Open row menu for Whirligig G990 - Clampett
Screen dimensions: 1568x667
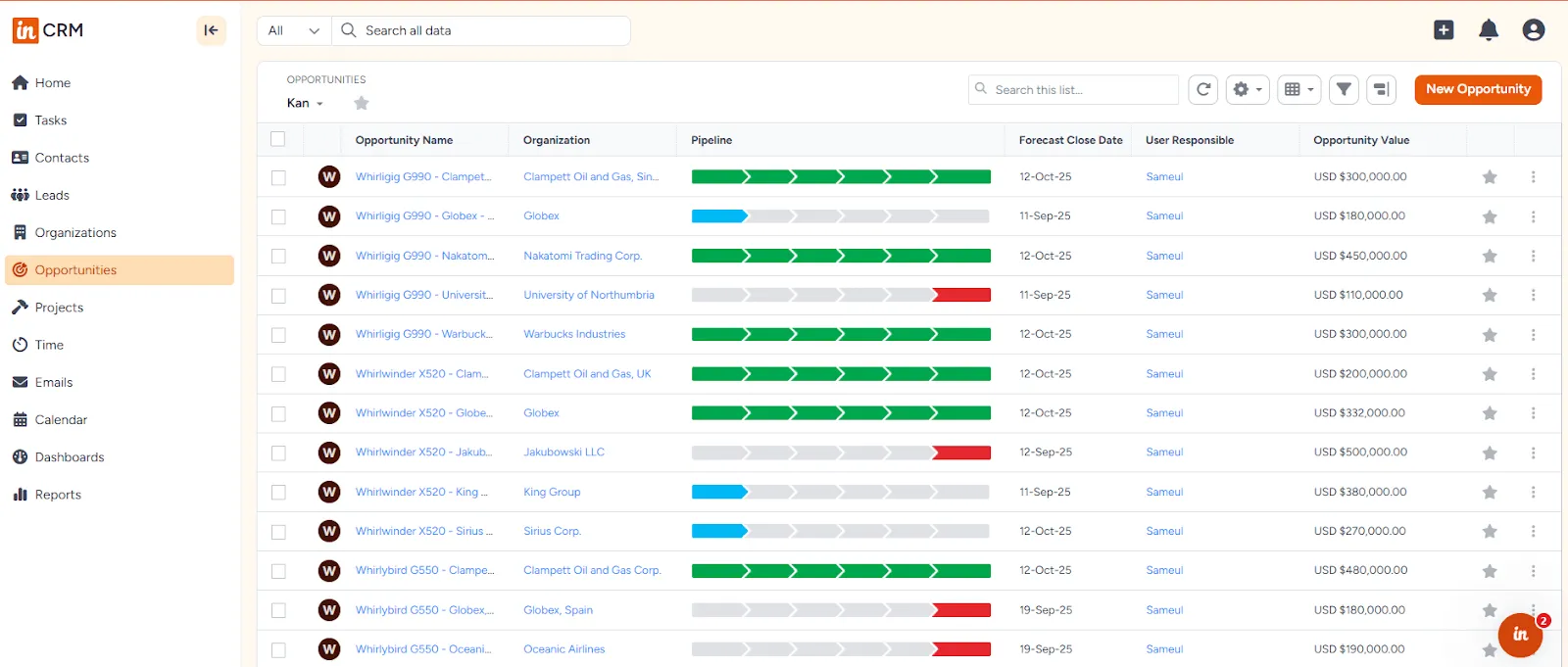pyautogui.click(x=1534, y=177)
